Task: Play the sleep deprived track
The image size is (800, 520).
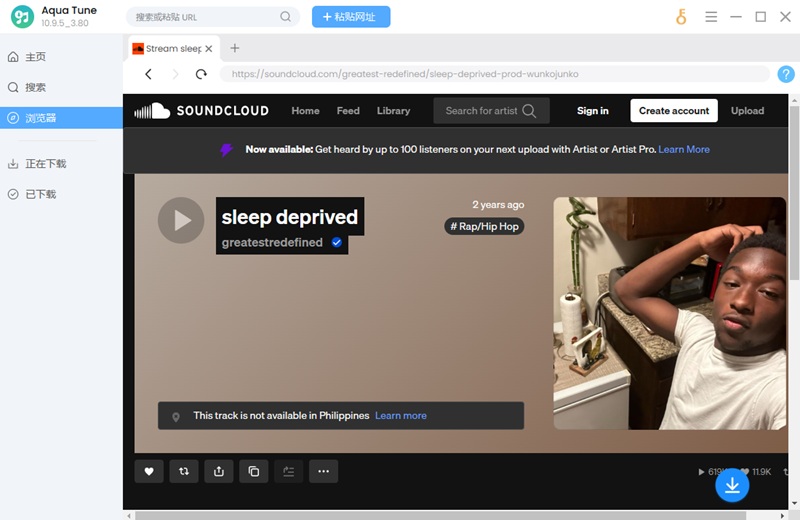Action: (181, 220)
